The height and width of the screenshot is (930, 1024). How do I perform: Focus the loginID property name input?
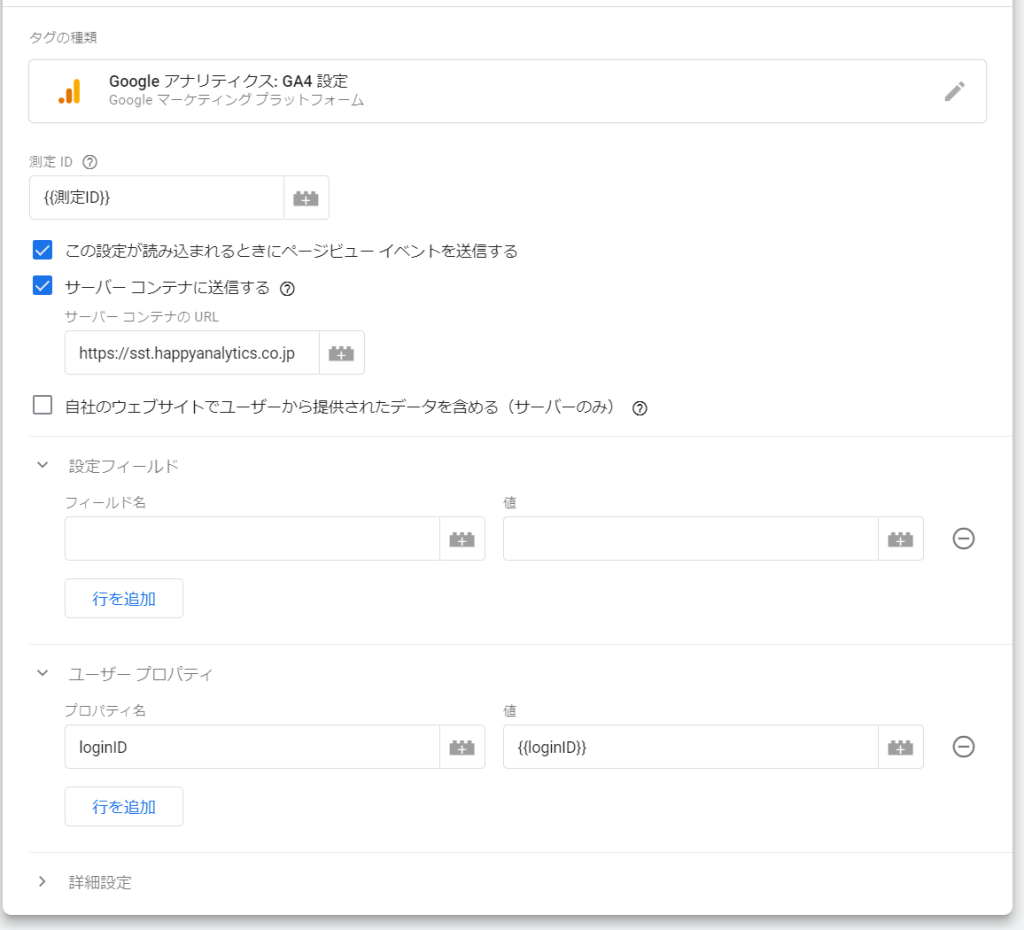(x=252, y=747)
